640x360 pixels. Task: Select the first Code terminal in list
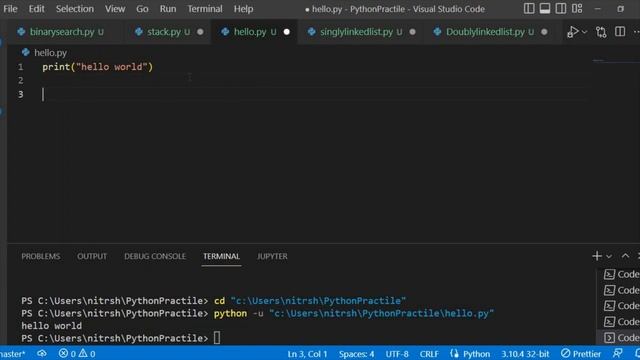tap(621, 274)
